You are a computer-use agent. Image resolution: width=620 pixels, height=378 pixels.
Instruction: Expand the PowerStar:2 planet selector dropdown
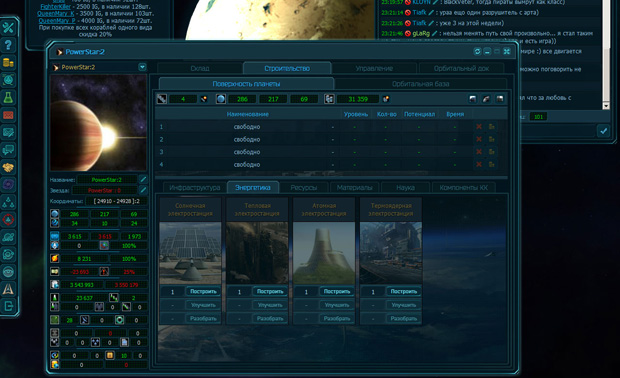(x=142, y=67)
